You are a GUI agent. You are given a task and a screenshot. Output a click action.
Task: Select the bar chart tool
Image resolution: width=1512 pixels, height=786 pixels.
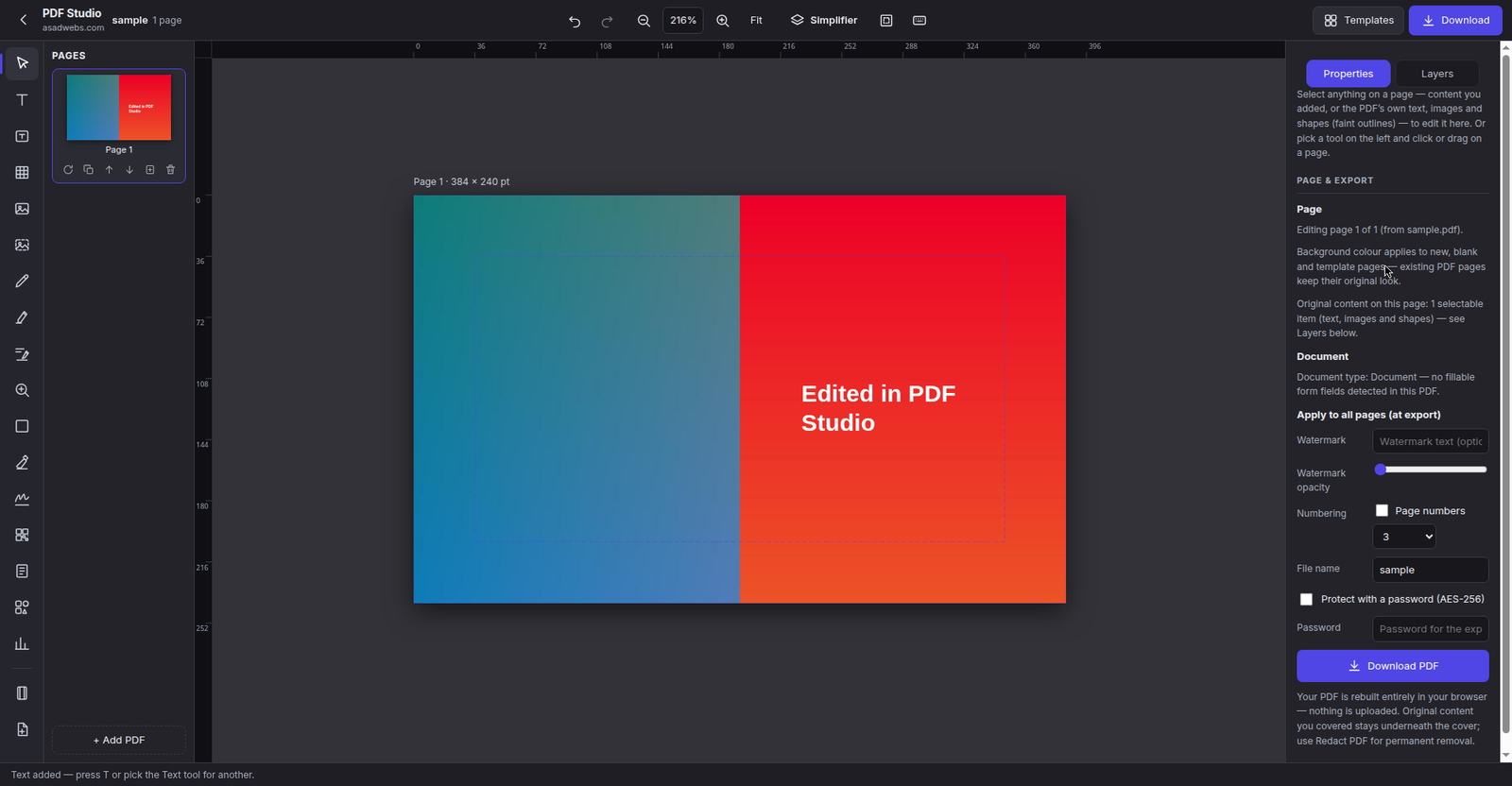tap(22, 644)
